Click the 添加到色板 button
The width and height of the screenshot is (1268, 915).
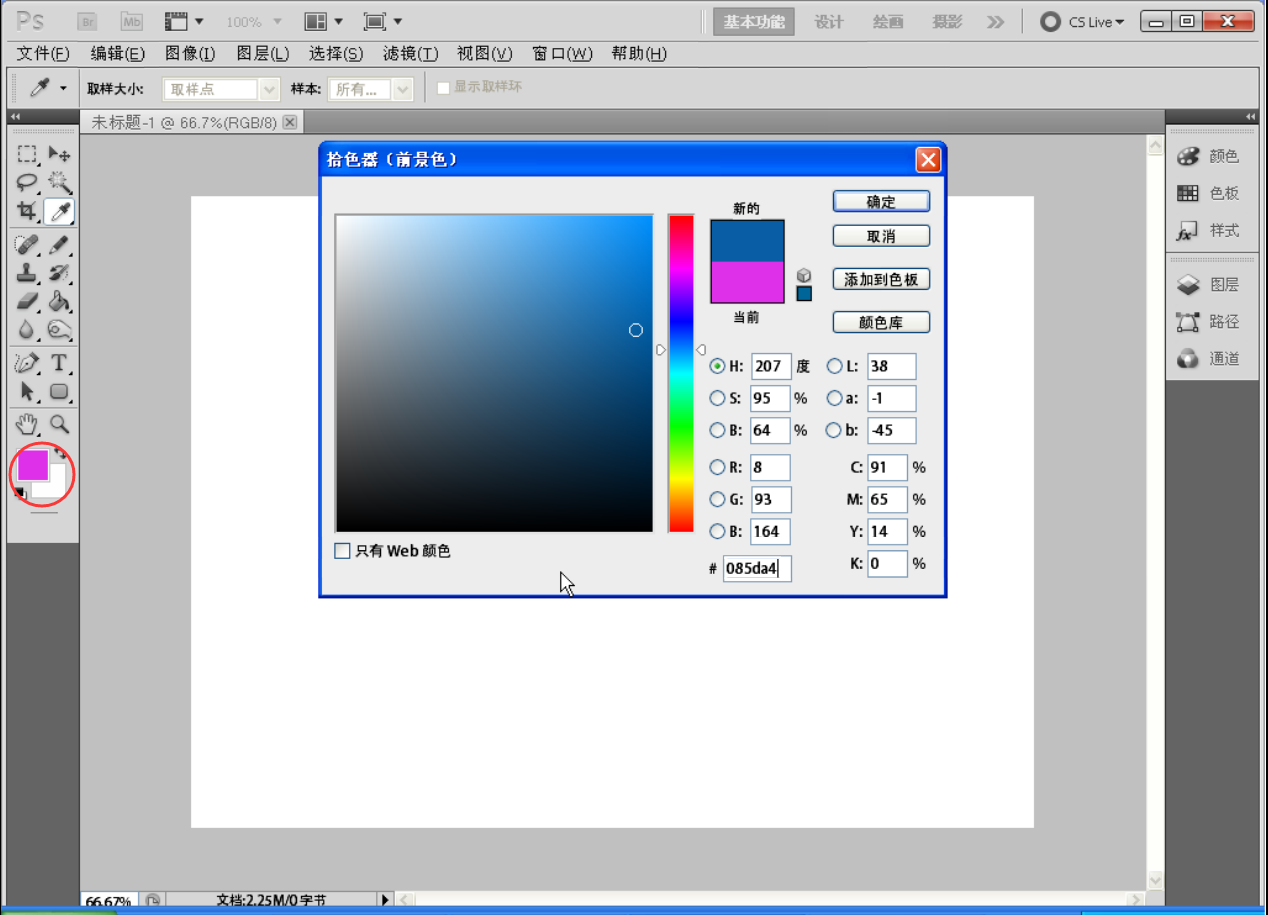[x=881, y=280]
